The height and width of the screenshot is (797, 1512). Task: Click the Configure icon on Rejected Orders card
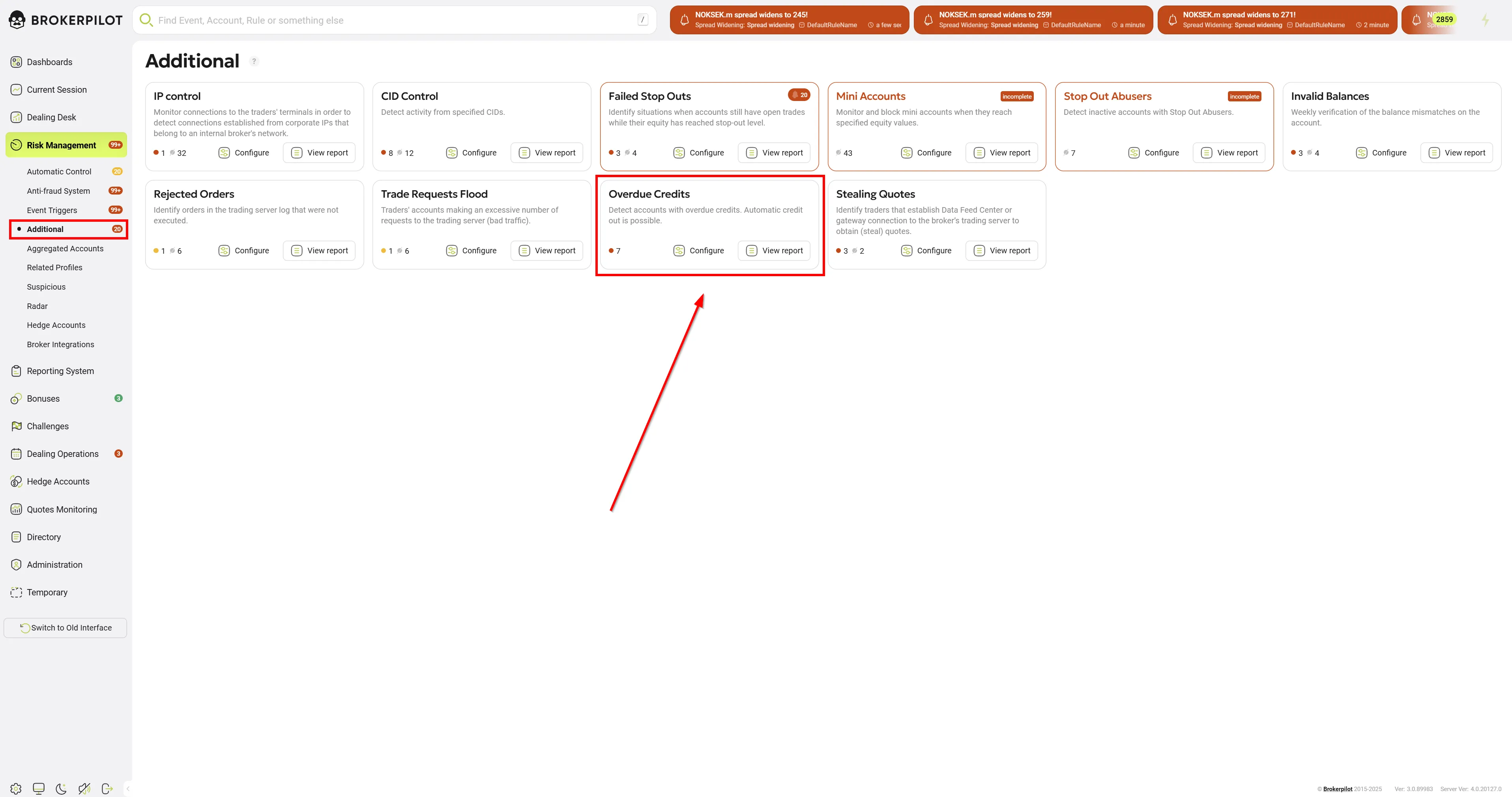(x=224, y=251)
